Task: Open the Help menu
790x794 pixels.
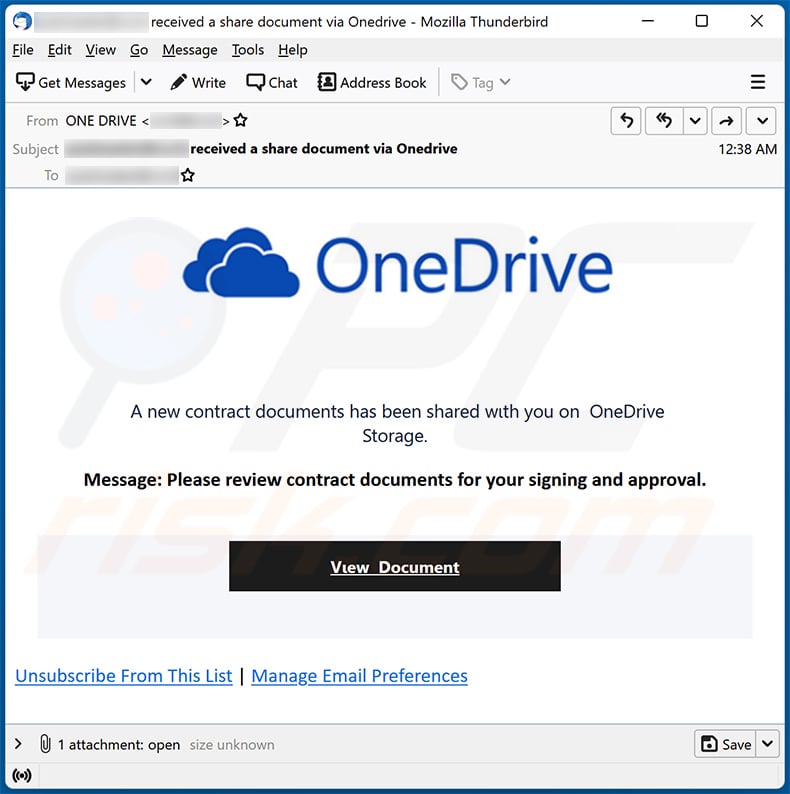Action: coord(293,50)
